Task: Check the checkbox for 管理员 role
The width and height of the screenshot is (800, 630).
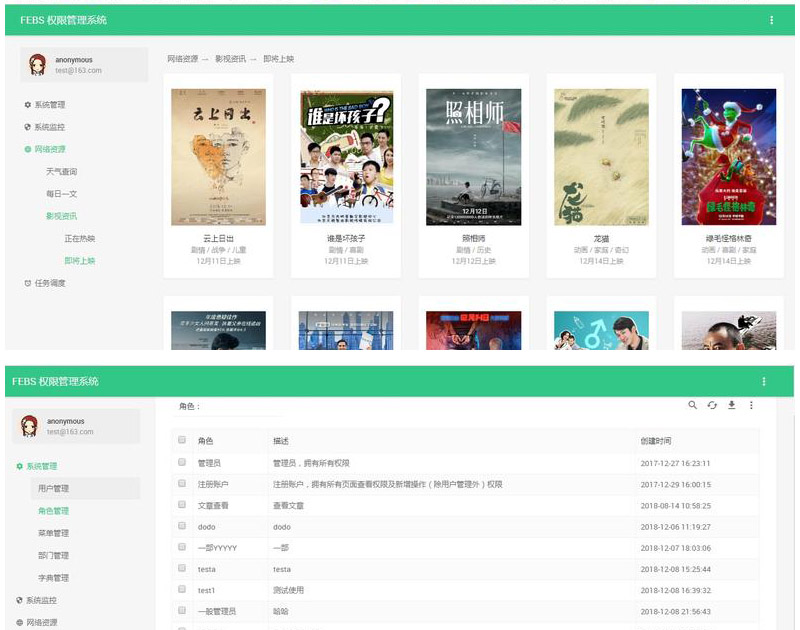Action: 182,462
